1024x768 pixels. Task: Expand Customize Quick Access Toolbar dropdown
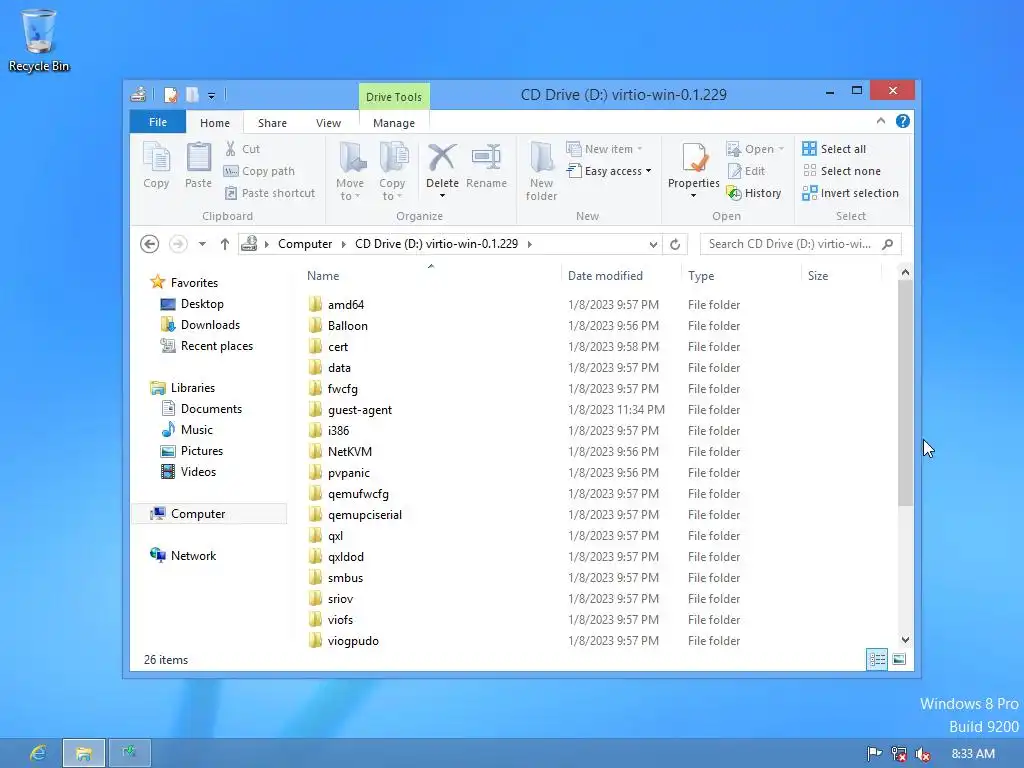coord(212,96)
